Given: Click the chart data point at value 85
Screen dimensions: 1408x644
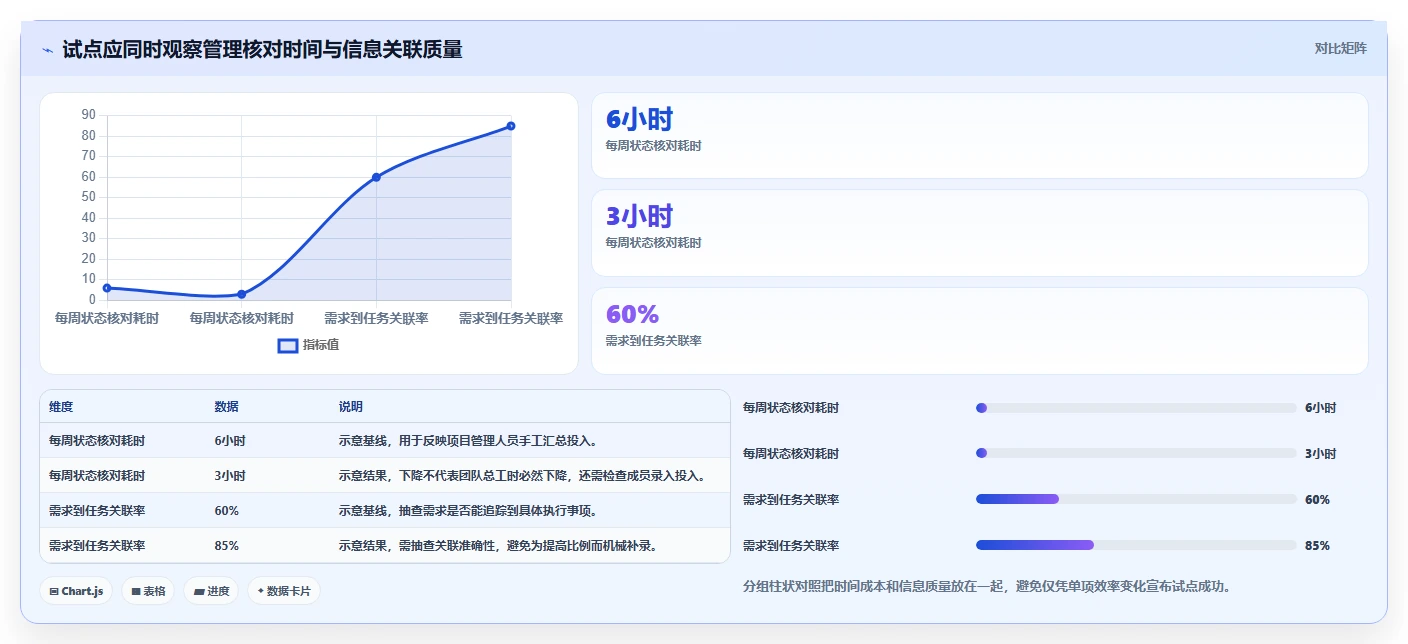Looking at the screenshot, I should 511,126.
